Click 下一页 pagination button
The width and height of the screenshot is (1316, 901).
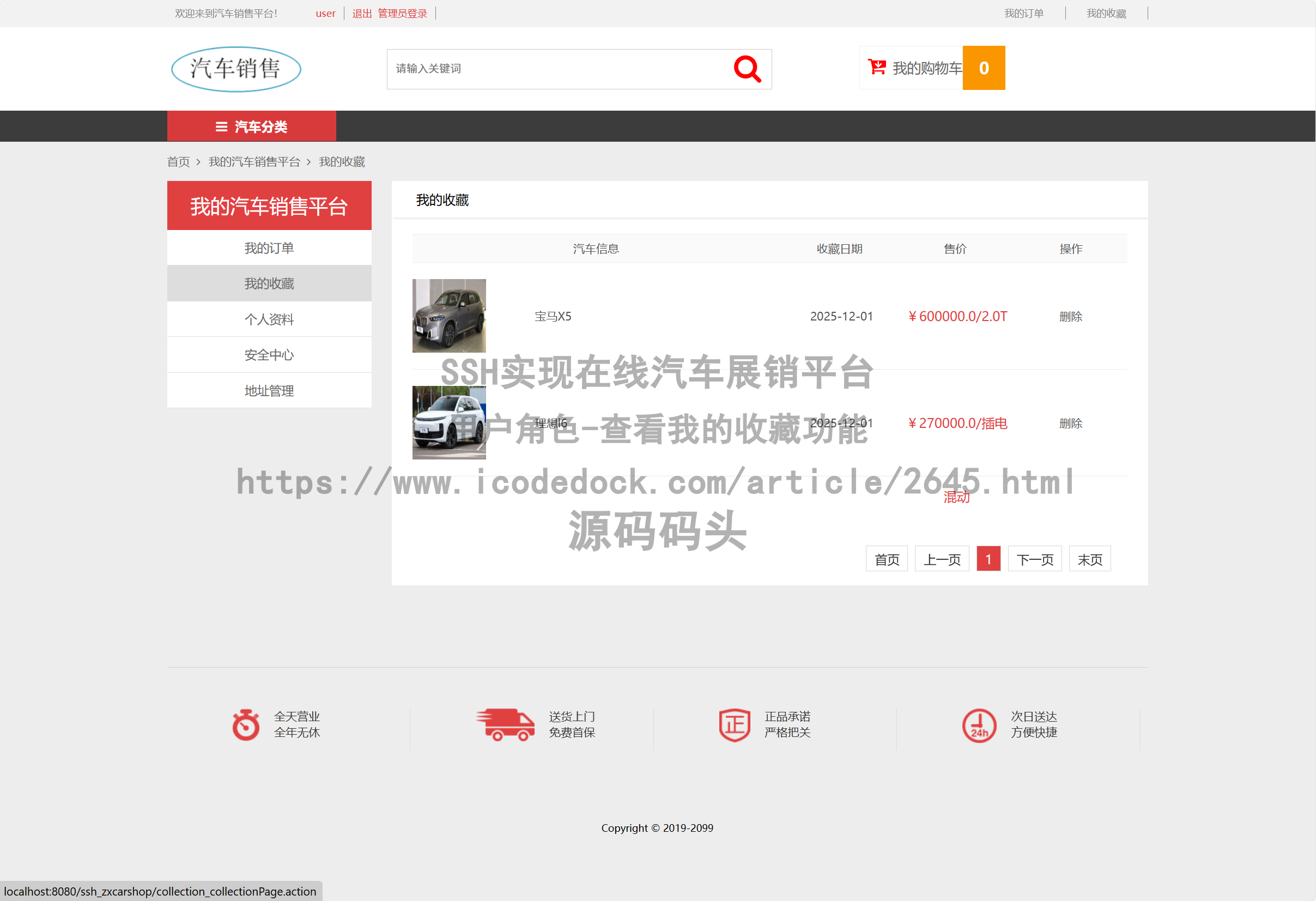[x=1035, y=559]
